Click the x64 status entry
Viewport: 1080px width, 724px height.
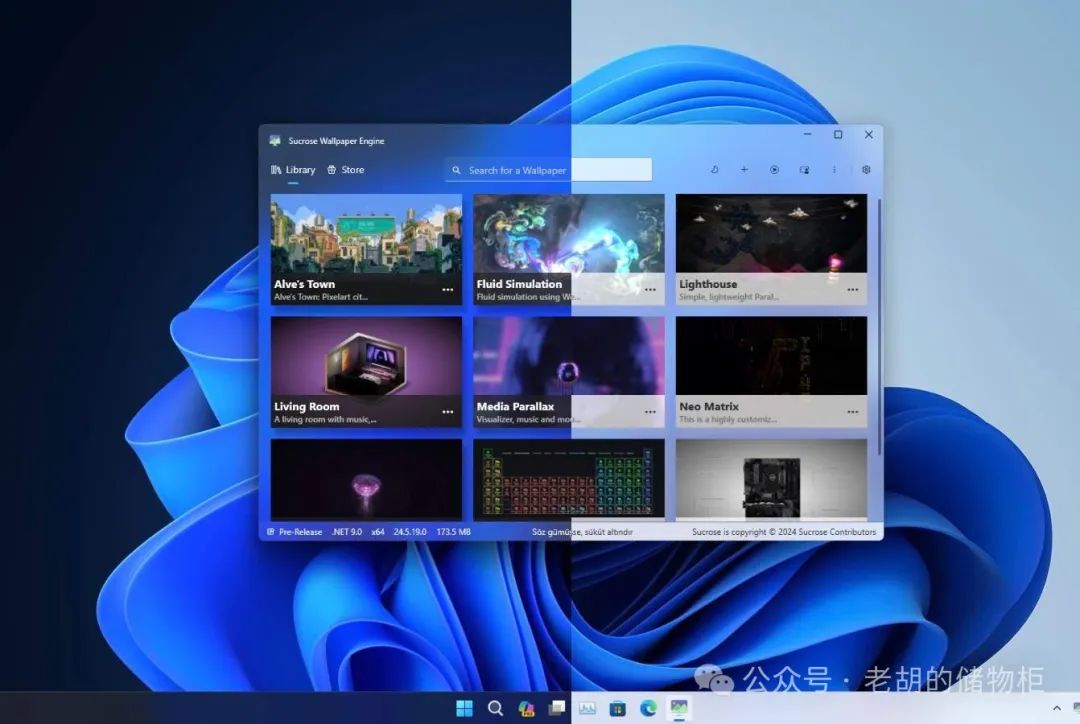[x=377, y=532]
